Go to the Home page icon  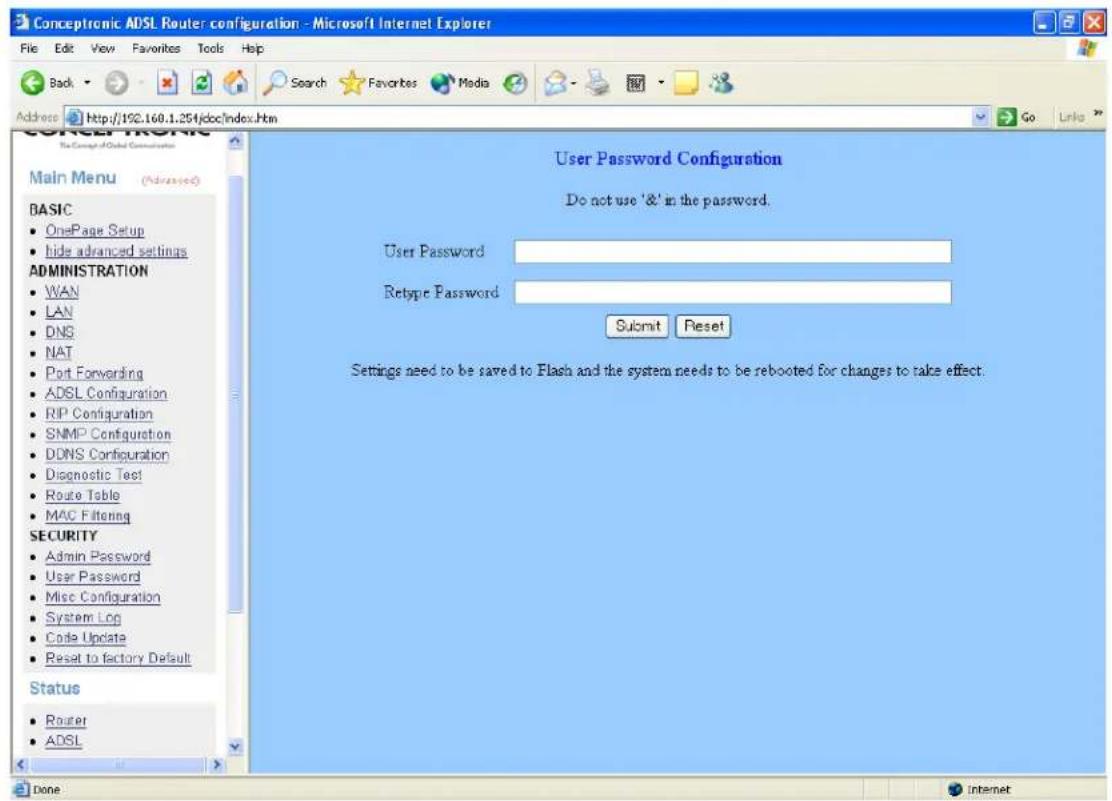(x=235, y=83)
